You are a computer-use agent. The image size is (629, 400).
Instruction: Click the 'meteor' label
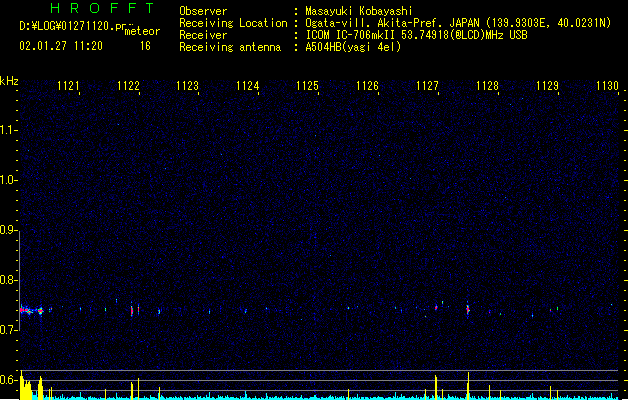point(142,31)
